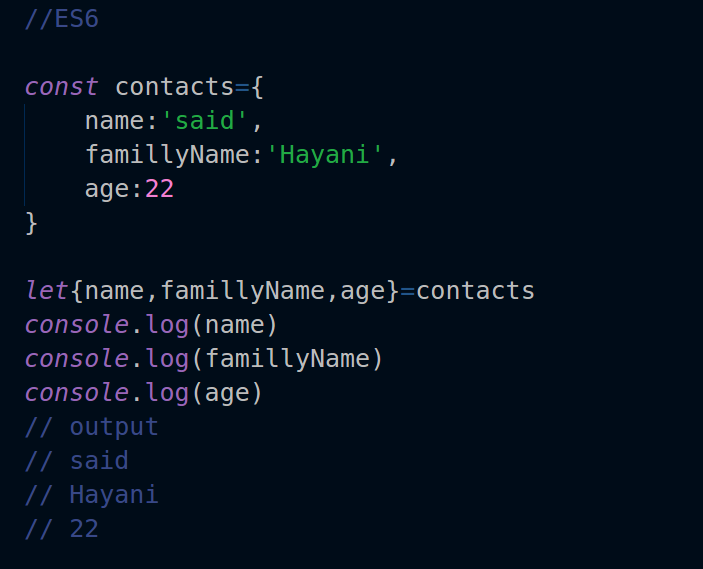Click the const keyword

tap(62, 87)
